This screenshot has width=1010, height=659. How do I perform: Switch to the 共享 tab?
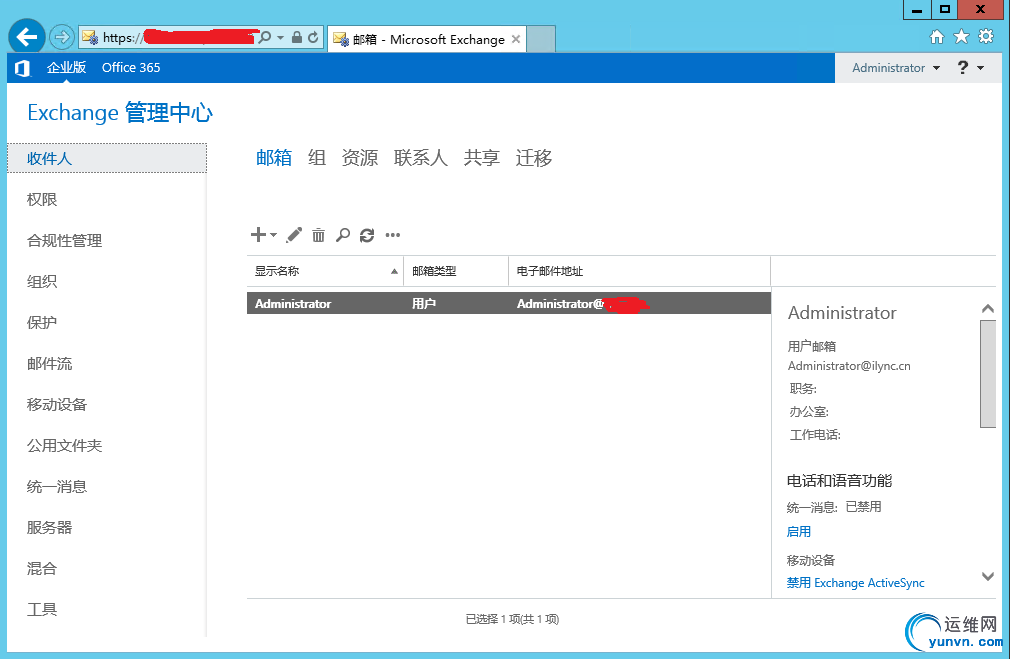pos(482,158)
